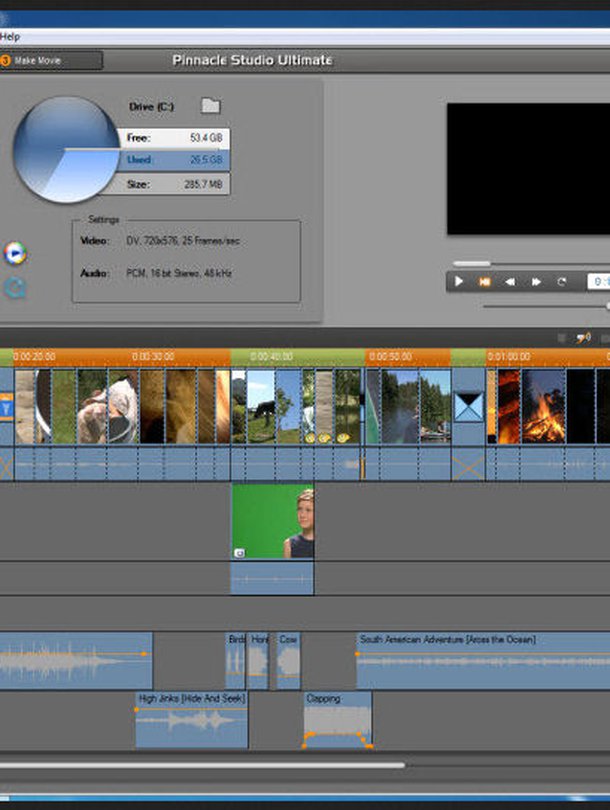The height and width of the screenshot is (810, 610).
Task: Click the audio speaker icon above timeline
Action: pyautogui.click(x=584, y=338)
